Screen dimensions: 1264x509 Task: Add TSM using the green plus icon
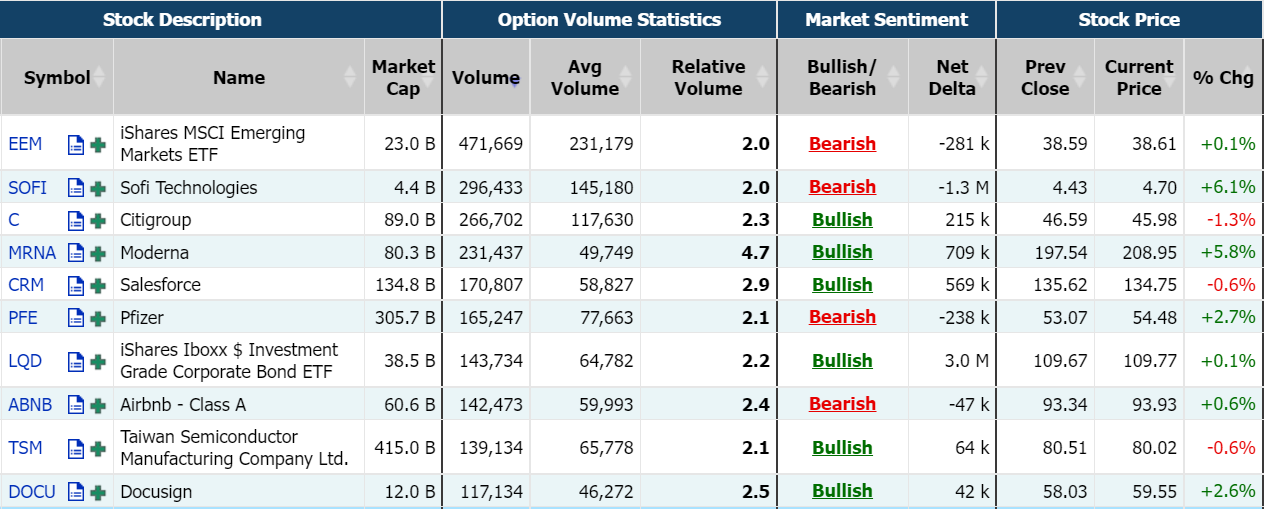pos(98,449)
